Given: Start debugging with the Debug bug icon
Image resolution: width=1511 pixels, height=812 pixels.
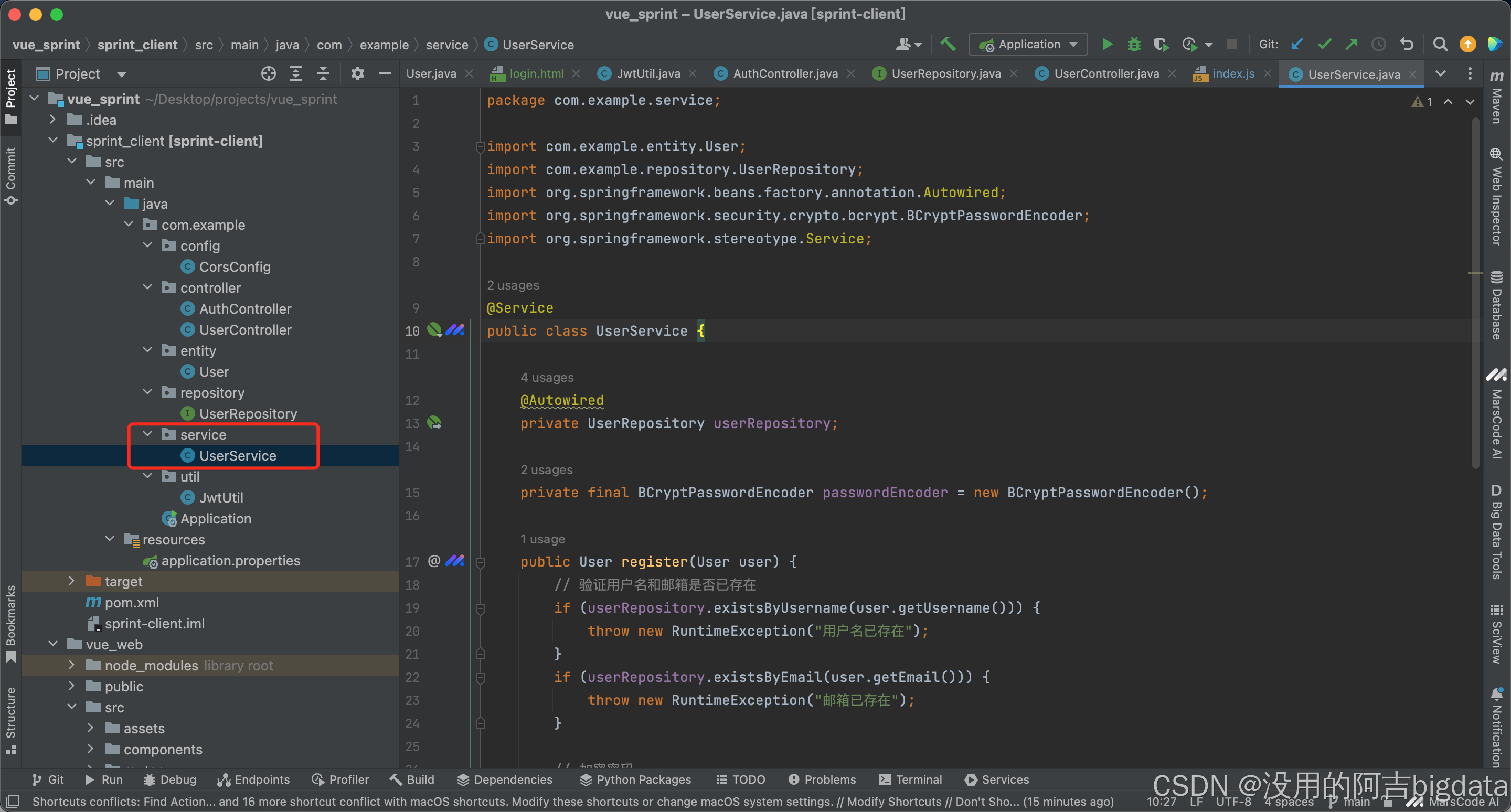Looking at the screenshot, I should click(x=1134, y=45).
